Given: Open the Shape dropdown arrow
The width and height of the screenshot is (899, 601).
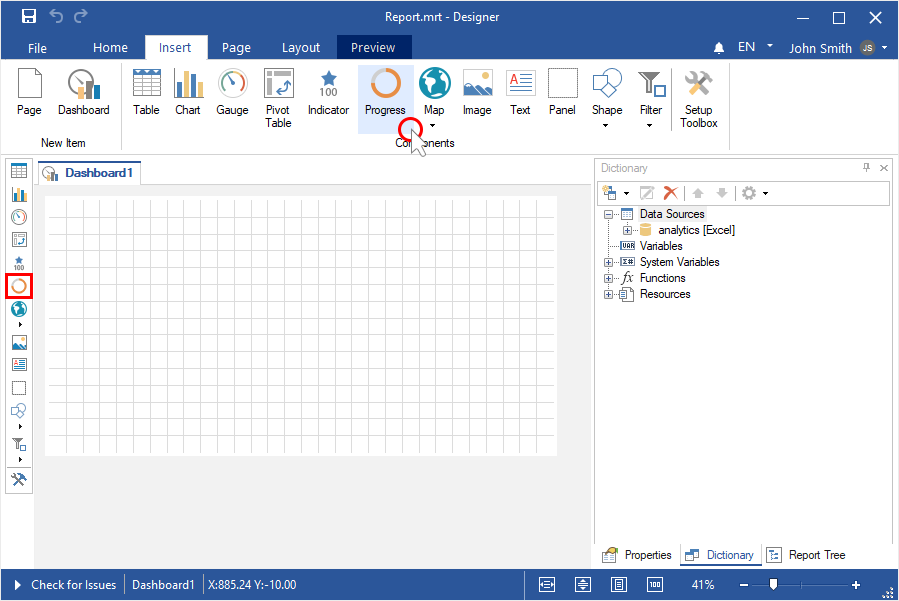Looking at the screenshot, I should (606, 126).
